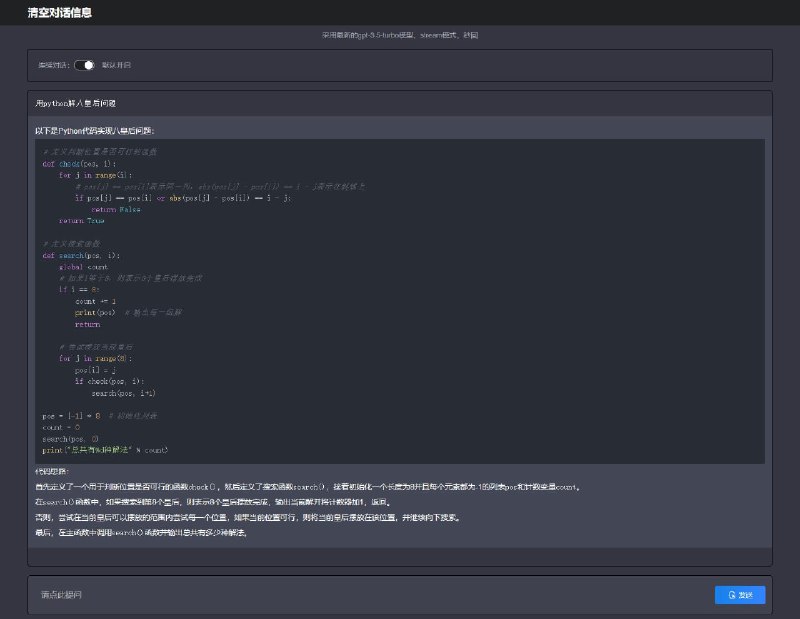Click the for j in range(8) line
Image resolution: width=800 pixels, height=619 pixels.
(x=95, y=358)
